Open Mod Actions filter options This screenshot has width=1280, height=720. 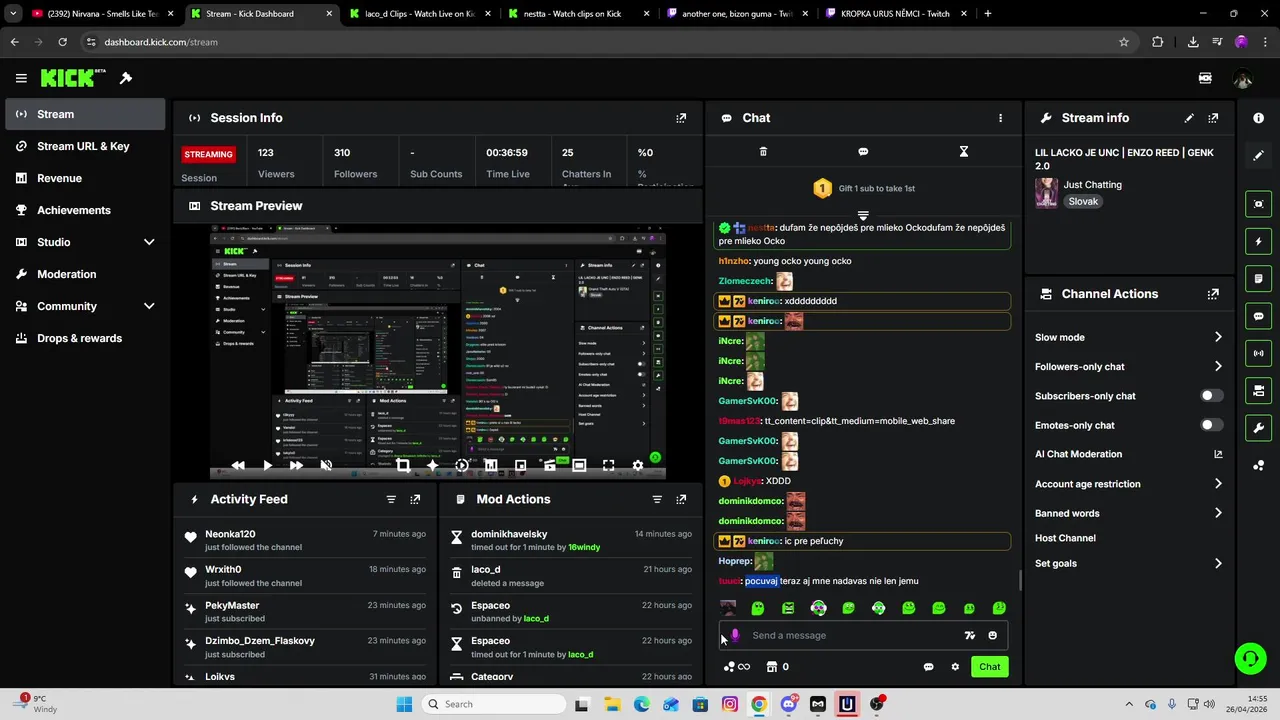tap(657, 499)
